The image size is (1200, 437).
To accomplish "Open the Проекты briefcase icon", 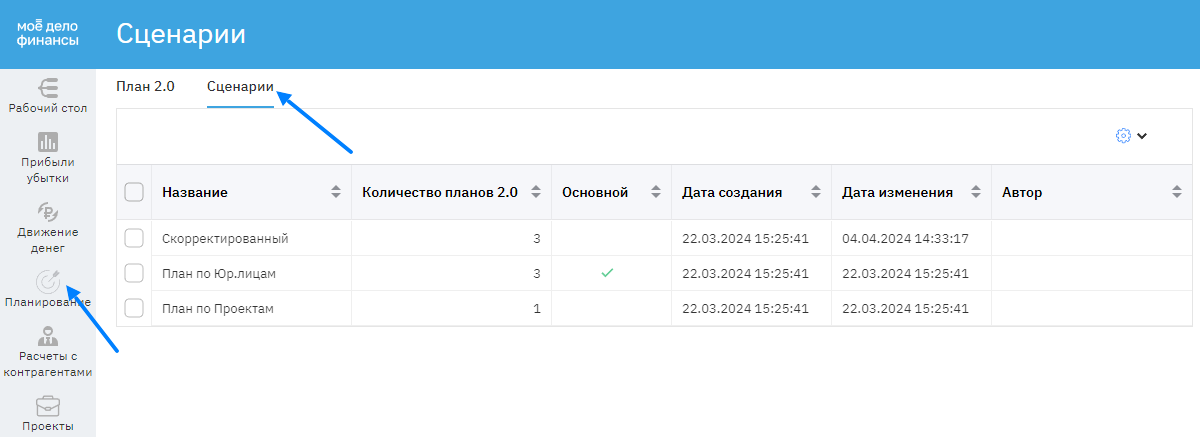I will [x=48, y=407].
